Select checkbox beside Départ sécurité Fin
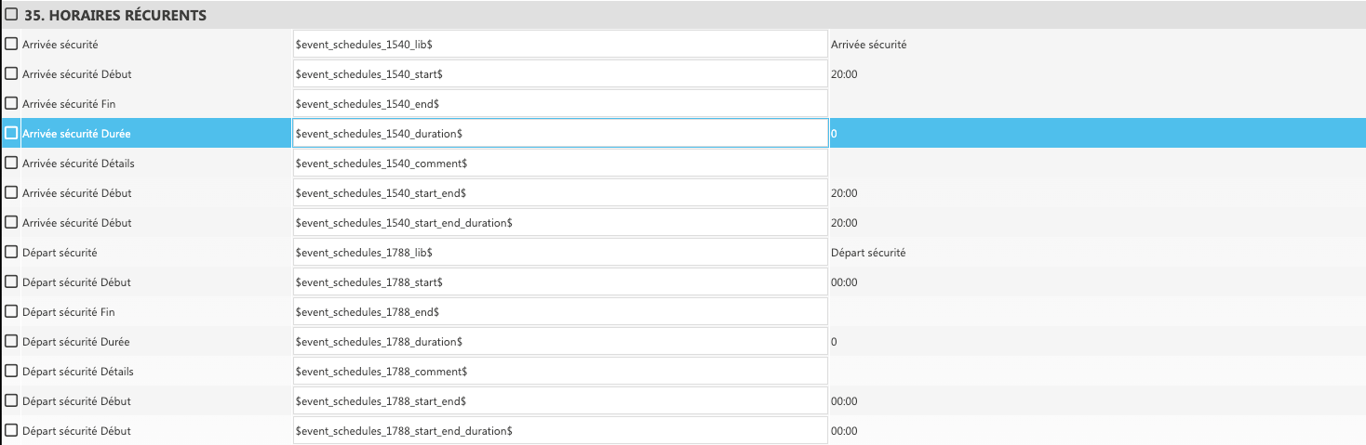The image size is (1366, 445). [12, 312]
